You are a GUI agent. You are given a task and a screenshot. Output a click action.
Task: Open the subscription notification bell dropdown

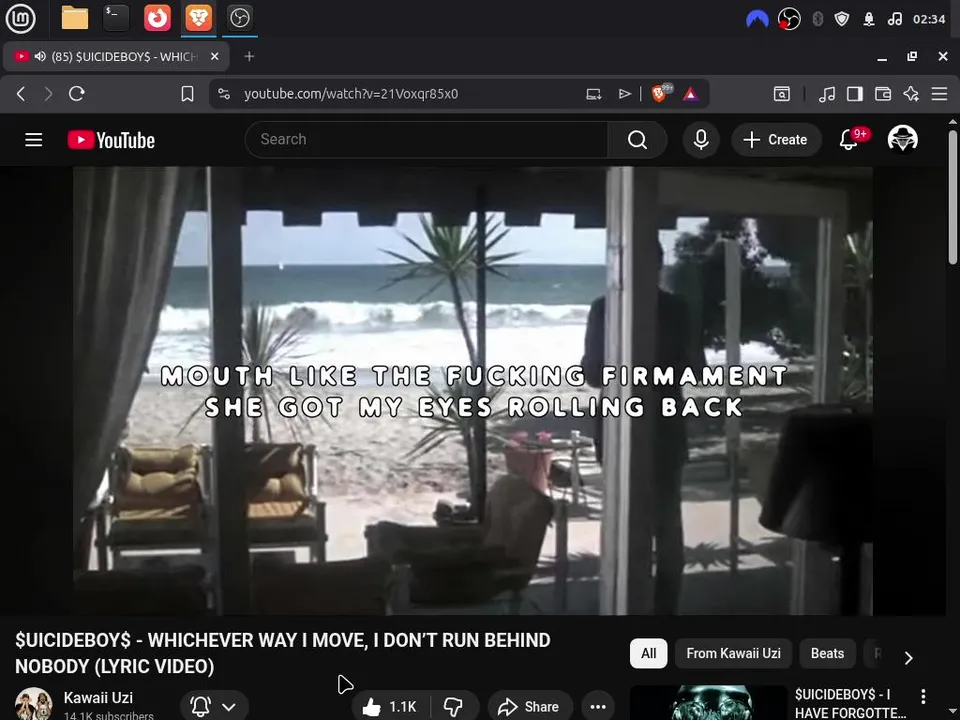214,707
